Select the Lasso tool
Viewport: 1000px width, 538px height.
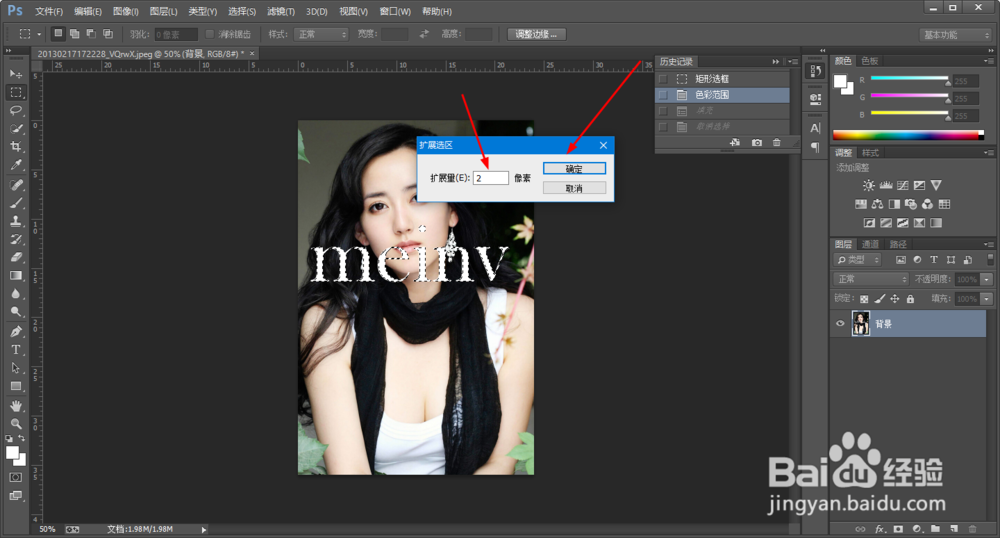[16, 110]
